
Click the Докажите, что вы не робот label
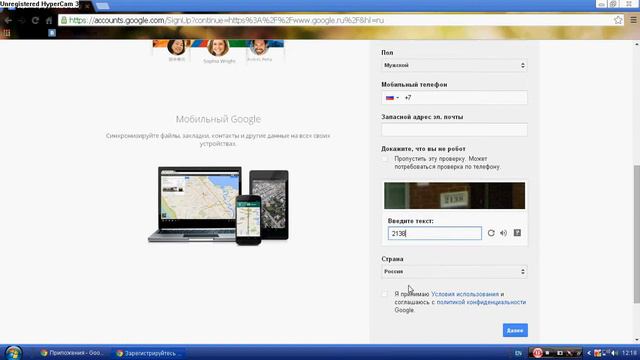coord(423,149)
